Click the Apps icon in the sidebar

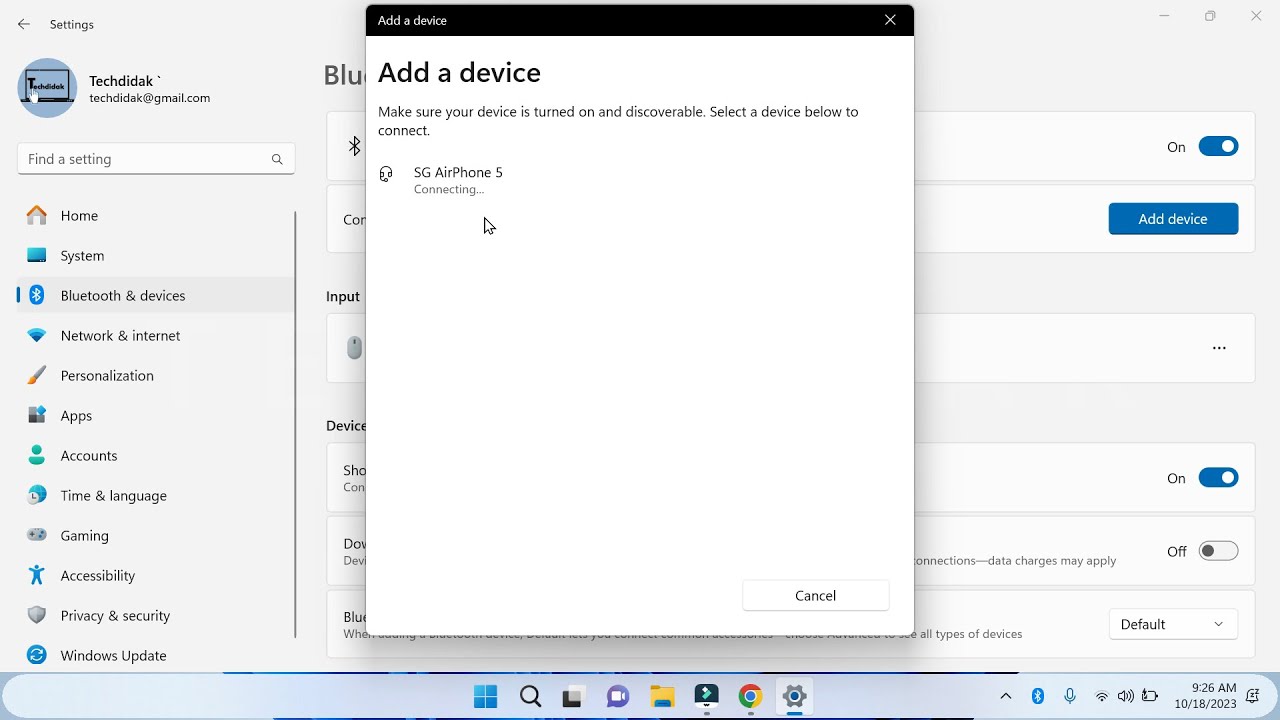click(37, 415)
